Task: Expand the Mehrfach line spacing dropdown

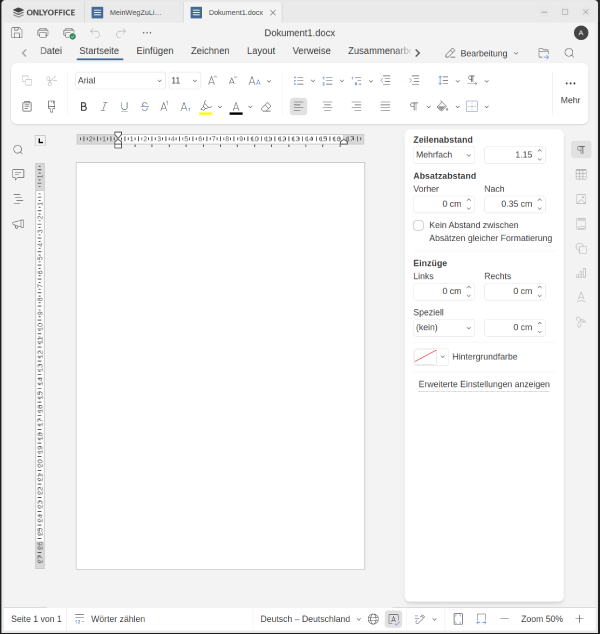Action: pyautogui.click(x=444, y=155)
